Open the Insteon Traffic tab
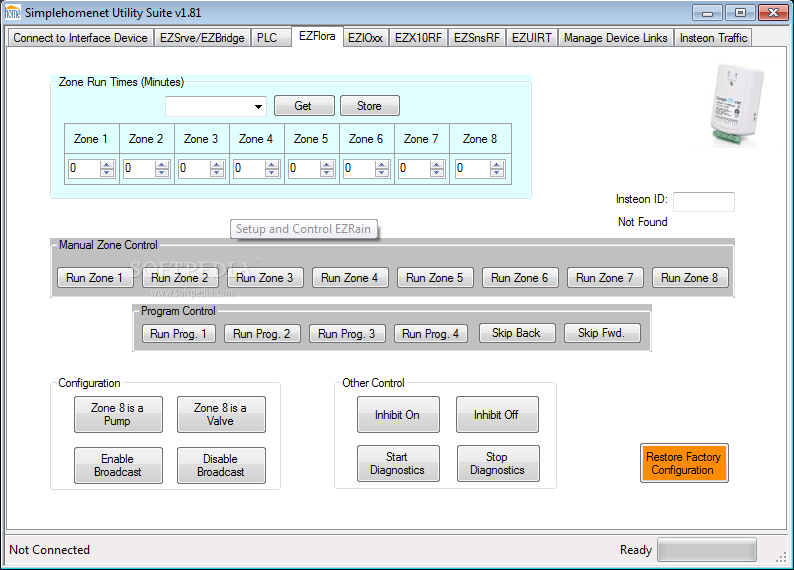 pyautogui.click(x=713, y=38)
